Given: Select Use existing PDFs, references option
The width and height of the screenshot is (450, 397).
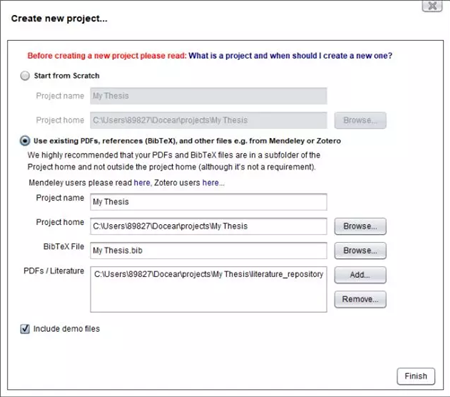Looking at the screenshot, I should tap(25, 141).
